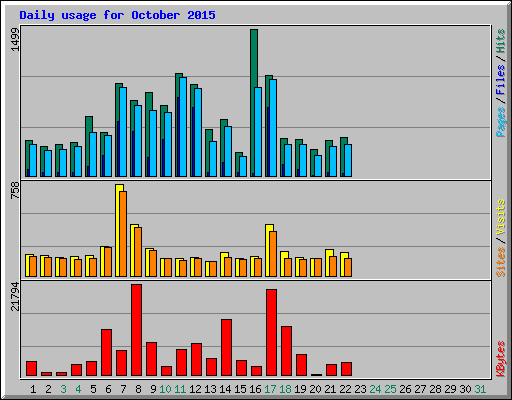Click day 5 on the x-axis
The height and width of the screenshot is (400, 512).
[x=93, y=389]
